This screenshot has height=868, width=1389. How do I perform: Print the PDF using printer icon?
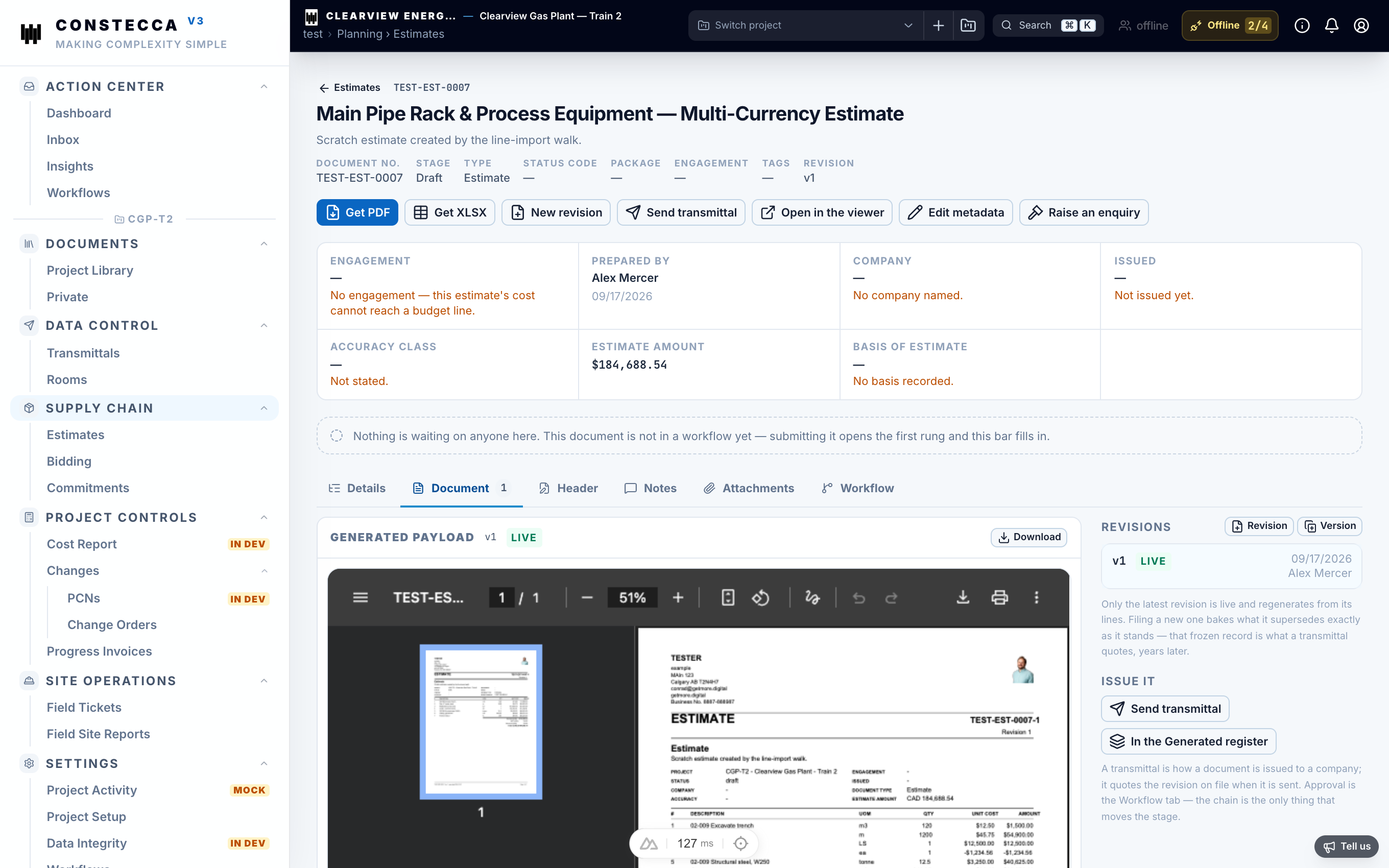point(999,597)
